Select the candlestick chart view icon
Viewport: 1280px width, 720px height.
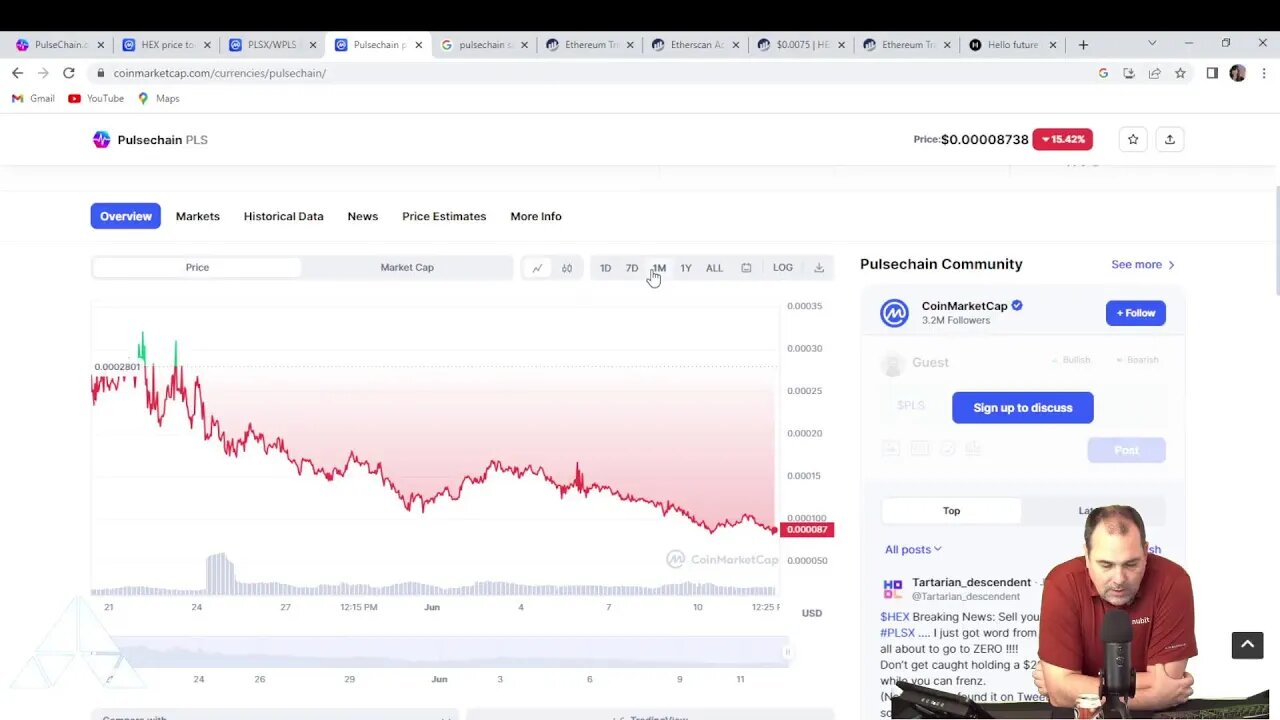pos(567,268)
